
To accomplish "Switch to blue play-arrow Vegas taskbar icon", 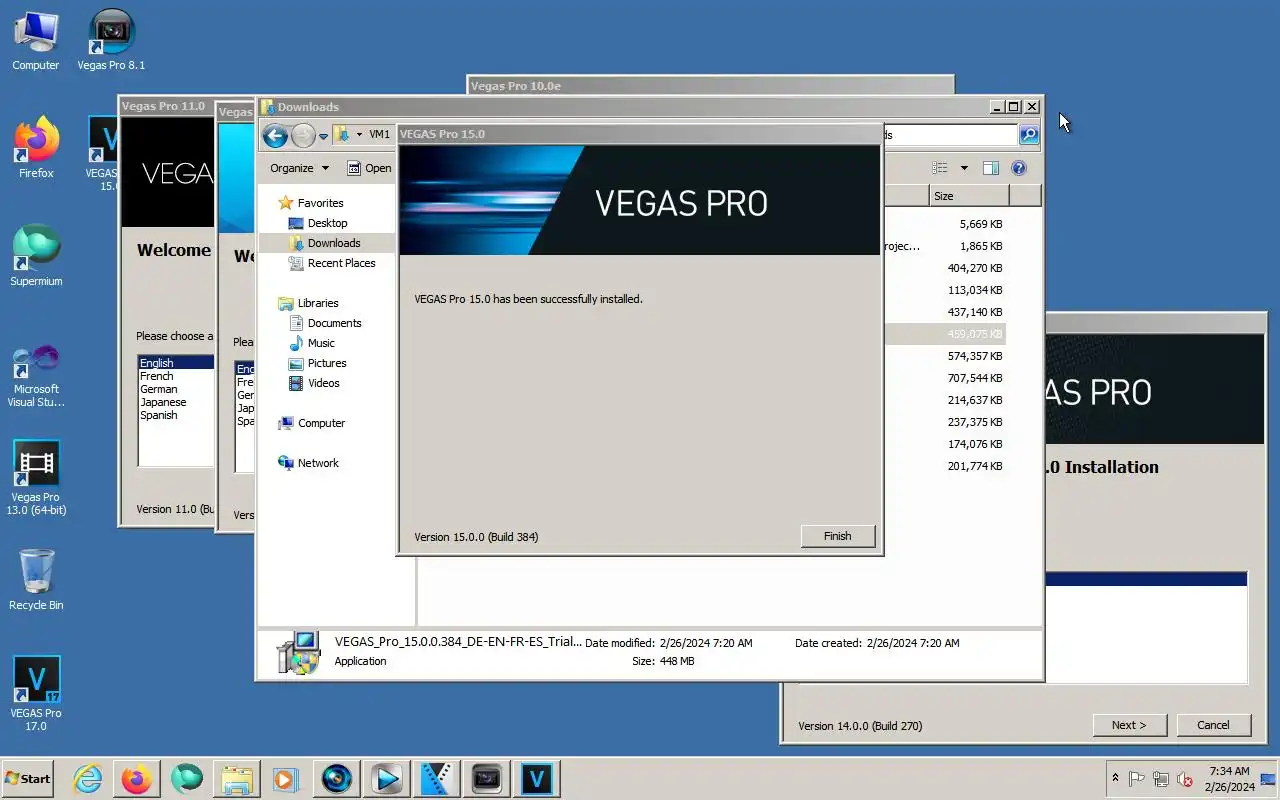I will (x=387, y=778).
